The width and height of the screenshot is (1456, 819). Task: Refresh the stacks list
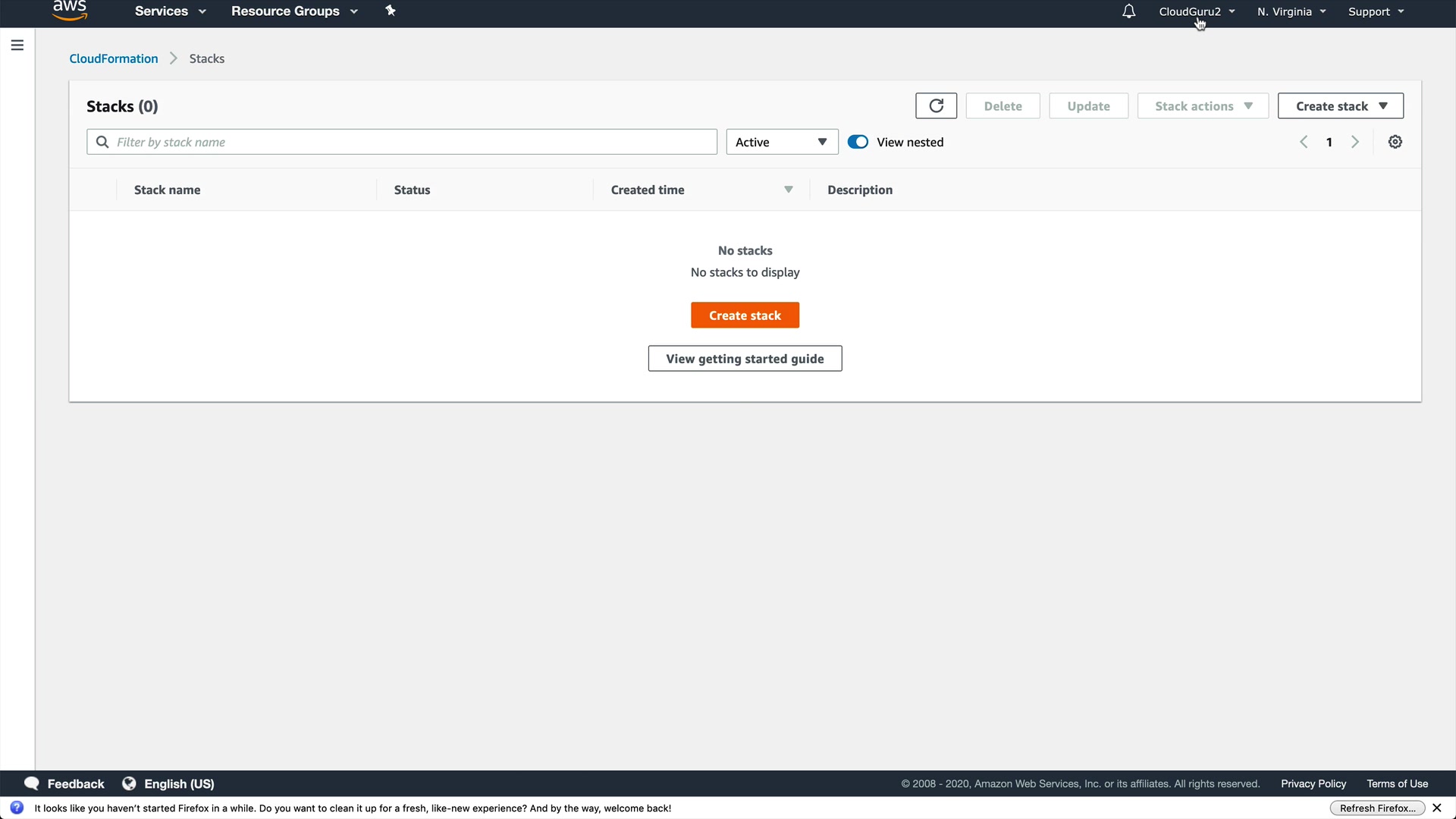(936, 106)
